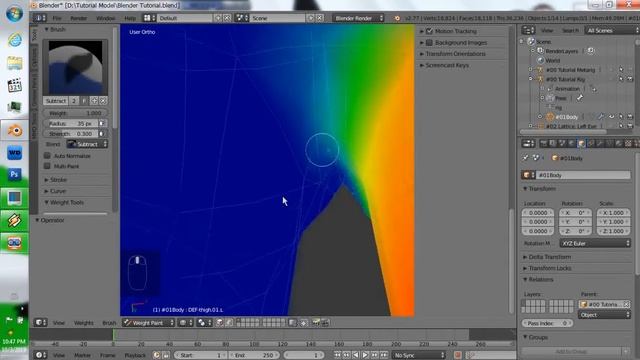The image size is (640, 360).
Task: Open the Weights menu in 3D view header
Action: pos(84,322)
